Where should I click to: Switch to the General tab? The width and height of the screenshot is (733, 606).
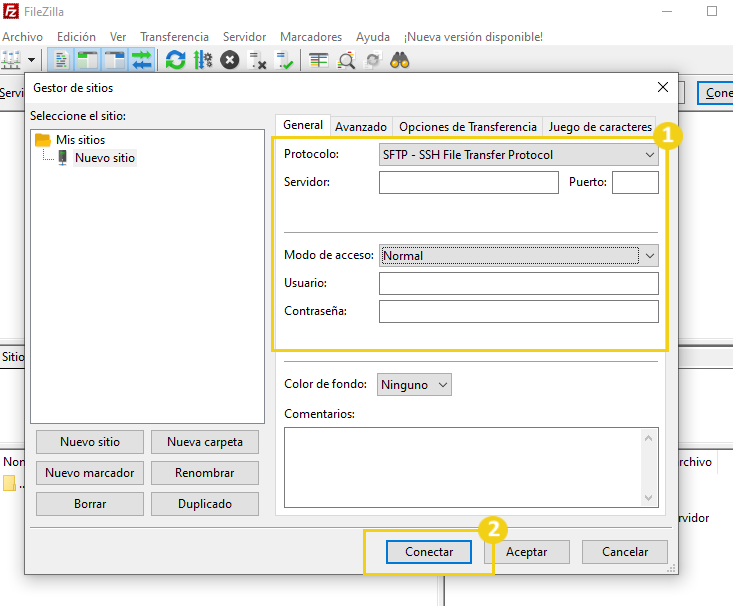[x=303, y=125]
